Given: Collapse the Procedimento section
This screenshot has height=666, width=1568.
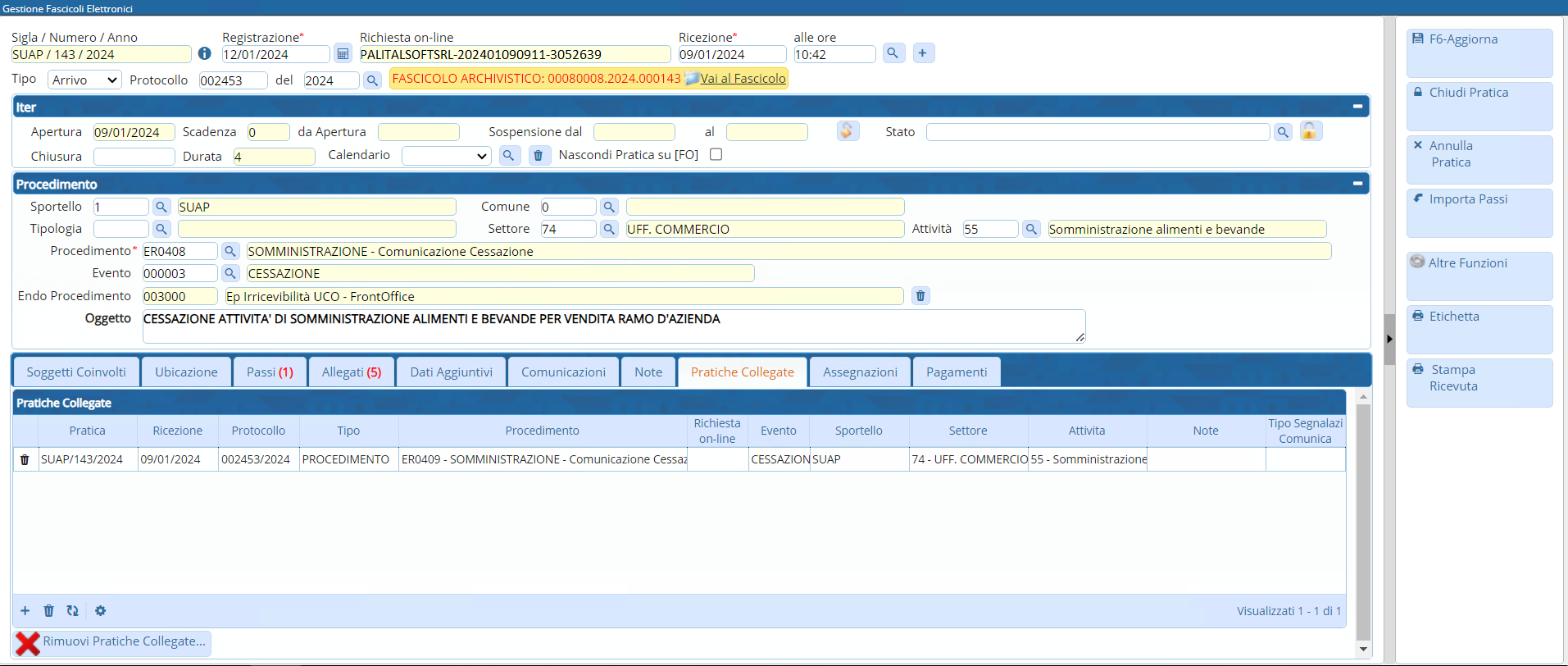Looking at the screenshot, I should click(x=1357, y=184).
